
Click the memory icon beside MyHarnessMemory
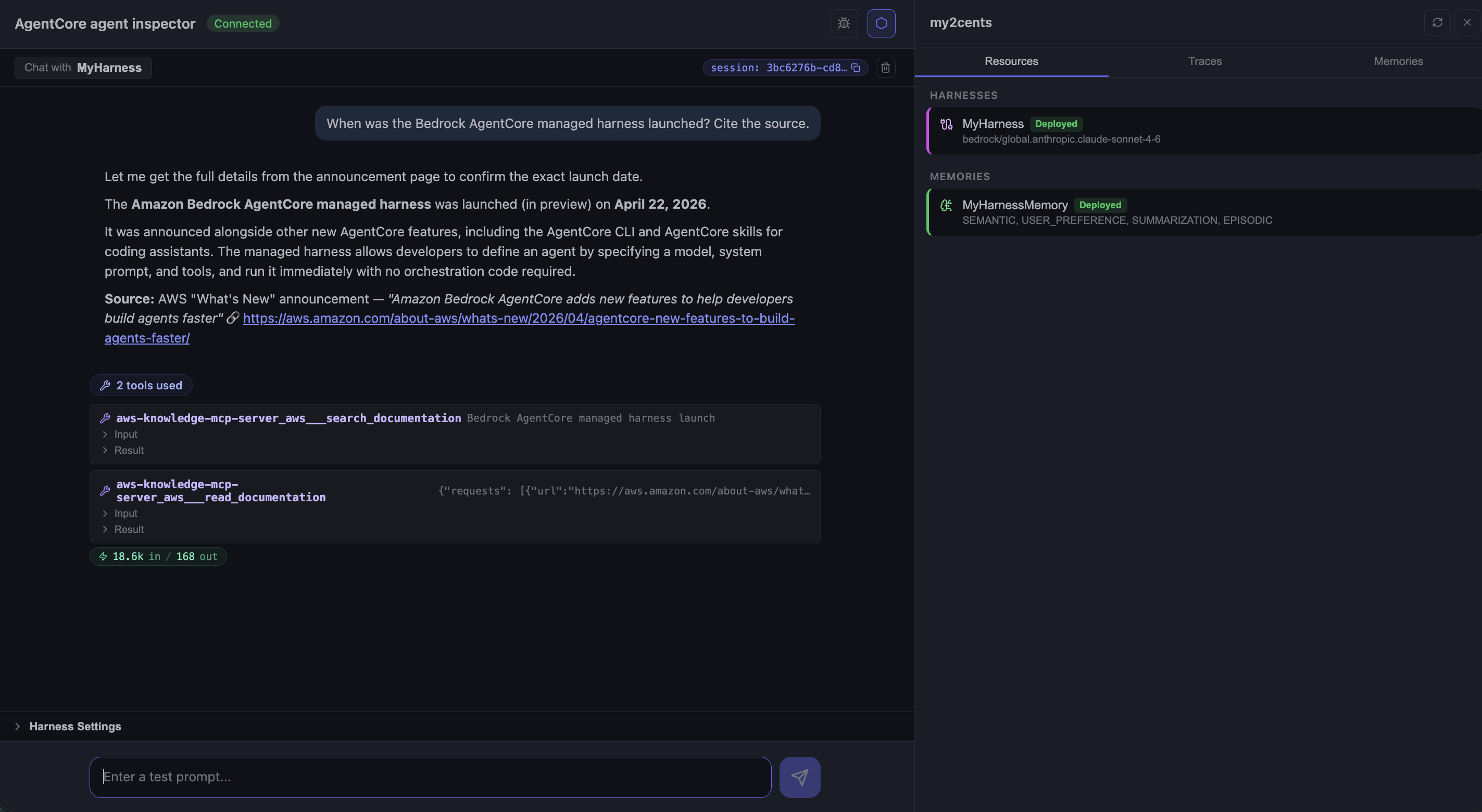[946, 205]
